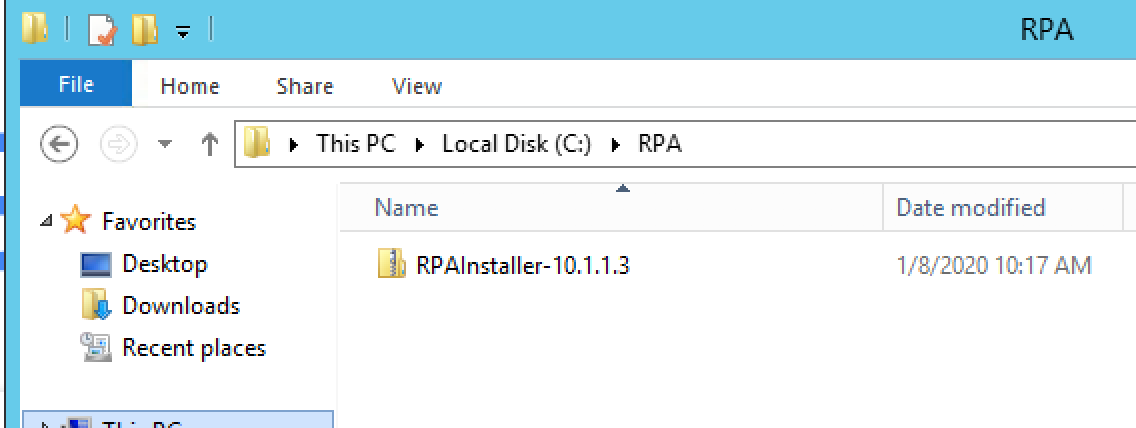Switch to the View ribbon tab

click(x=417, y=86)
